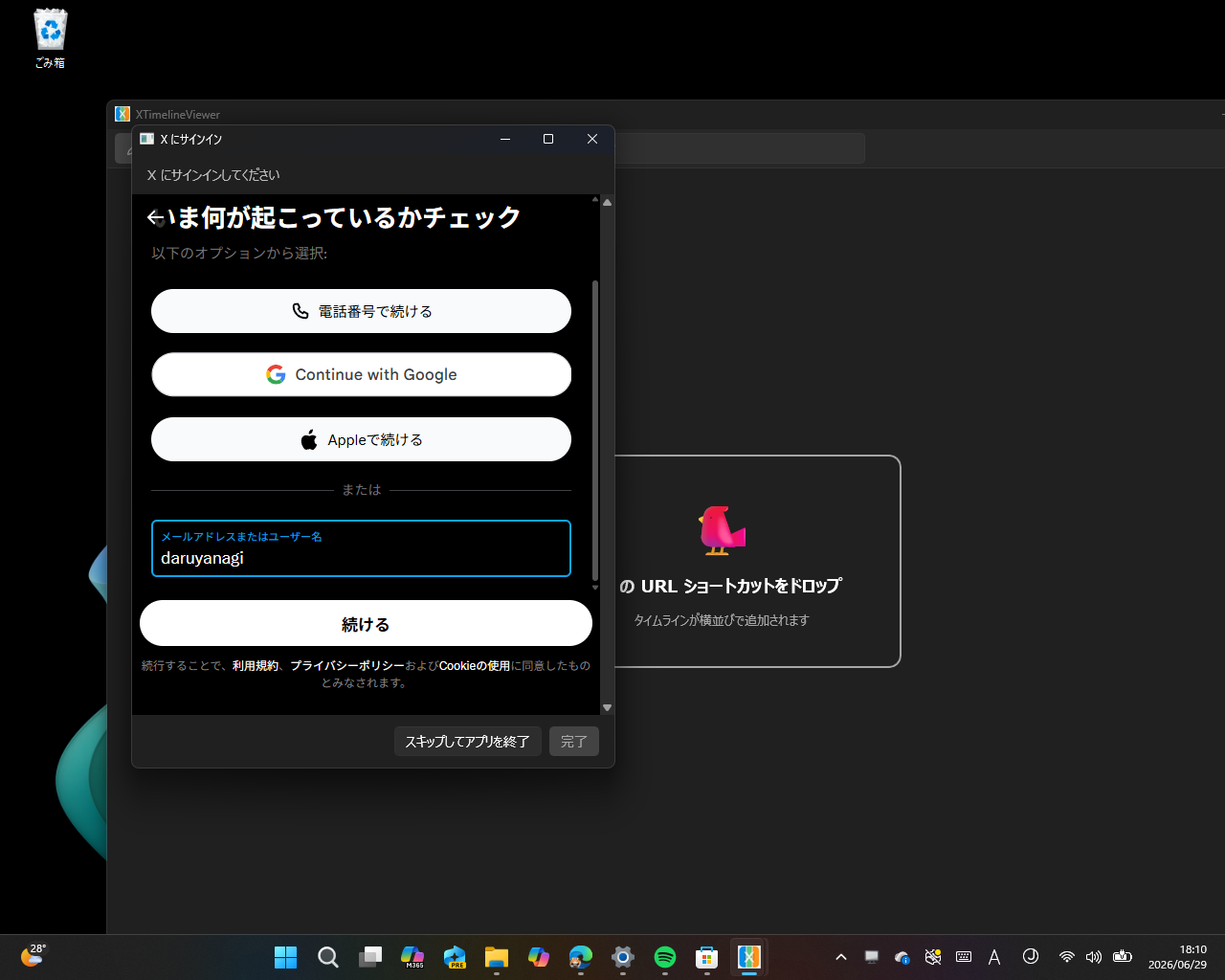Click scrollbar down arrow in sign-in dialog

[x=607, y=707]
